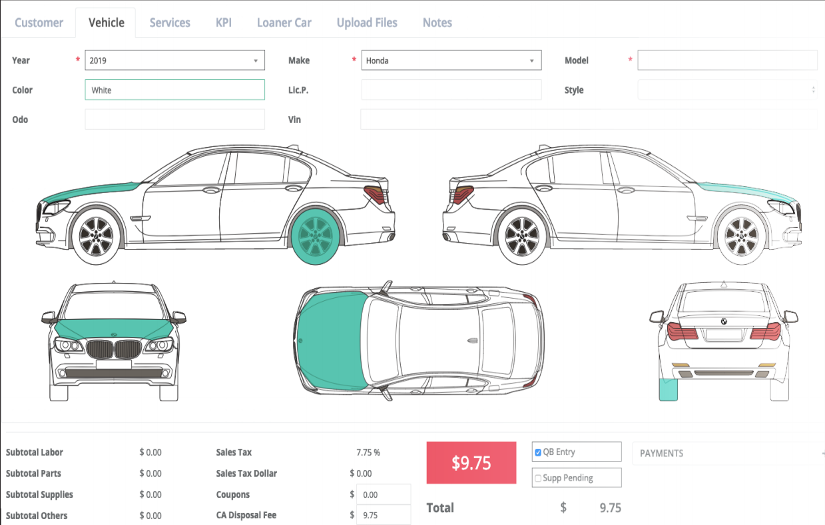Image resolution: width=825 pixels, height=525 pixels.
Task: Select tail light on right-side car view
Action: [462, 194]
